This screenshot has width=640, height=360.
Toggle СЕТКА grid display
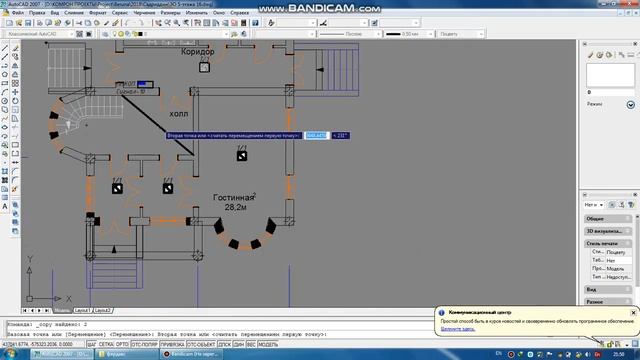click(106, 344)
